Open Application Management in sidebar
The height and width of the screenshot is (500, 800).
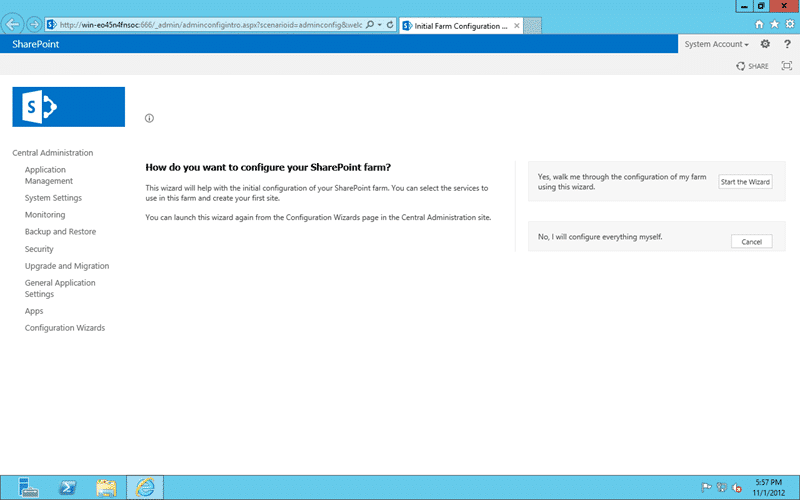tap(48, 175)
